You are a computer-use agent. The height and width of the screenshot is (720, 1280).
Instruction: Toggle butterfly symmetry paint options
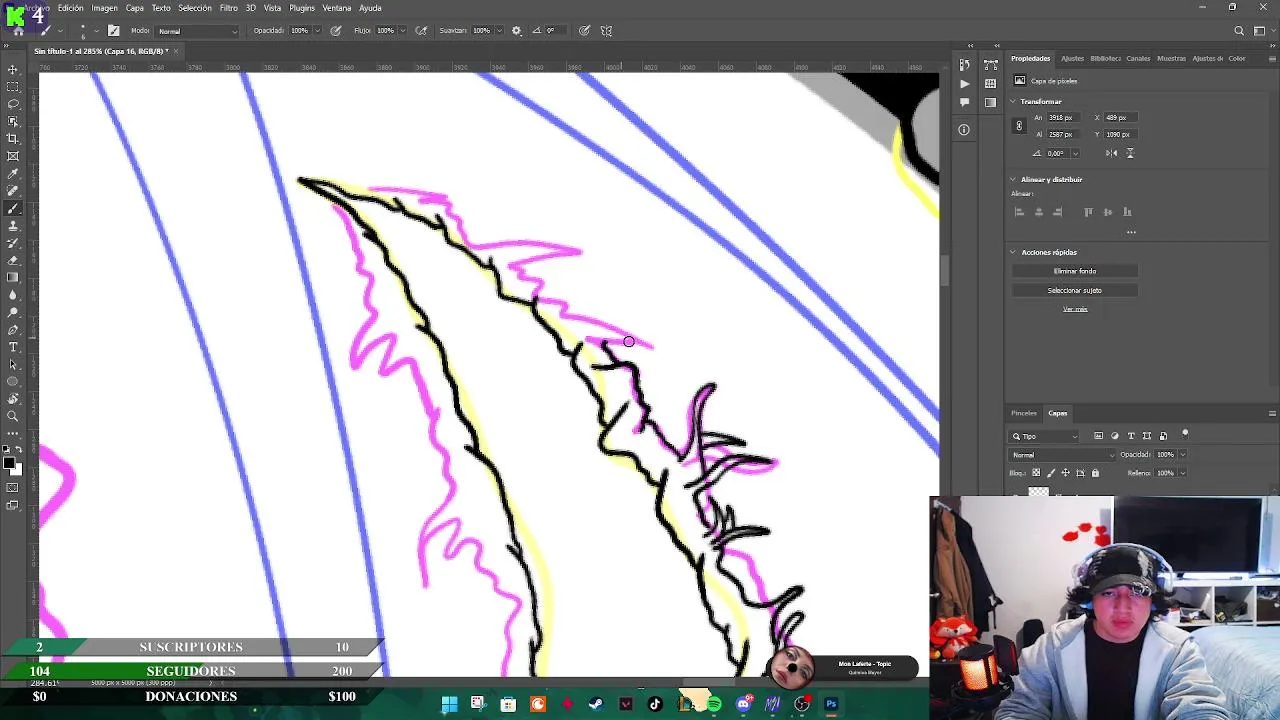pyautogui.click(x=606, y=31)
